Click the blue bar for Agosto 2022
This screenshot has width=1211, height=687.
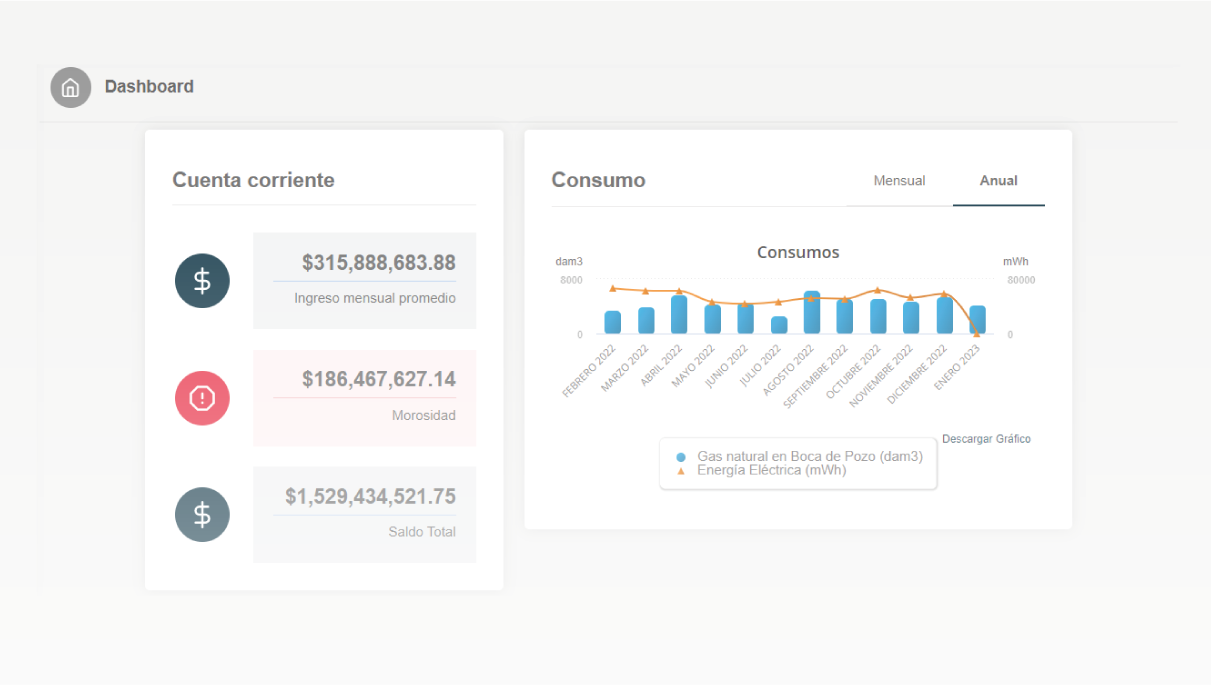coord(812,313)
